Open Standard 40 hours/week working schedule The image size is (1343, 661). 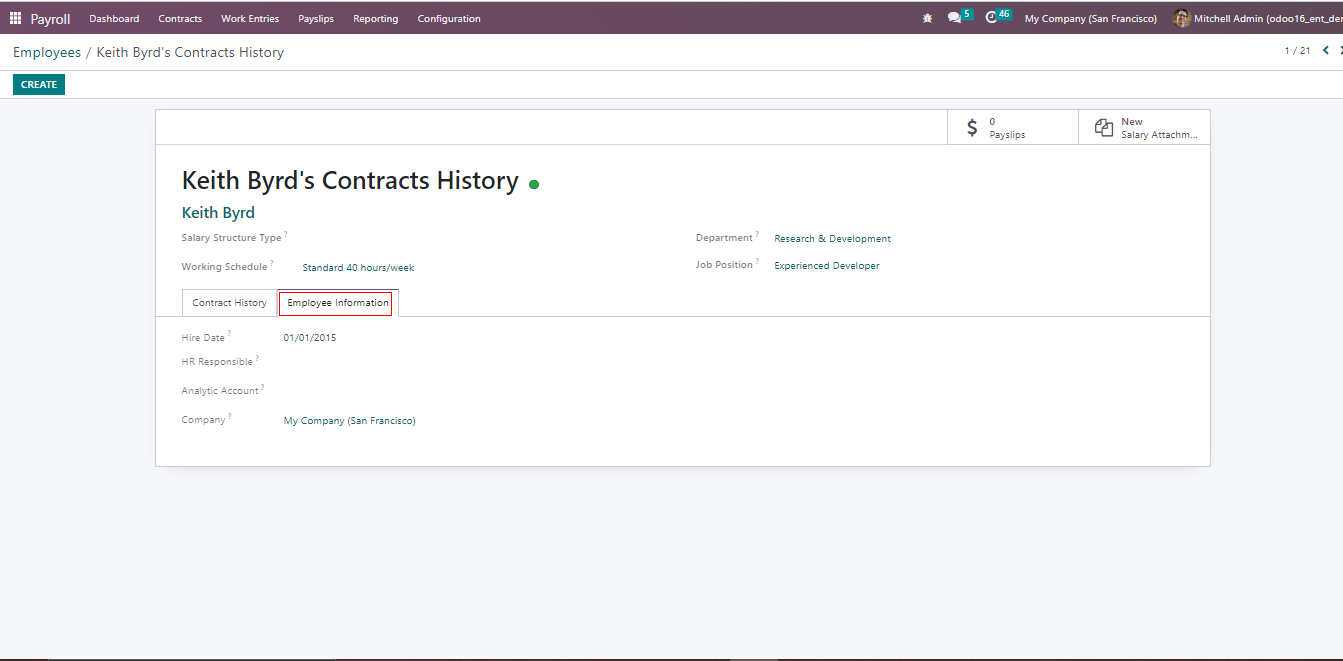click(358, 268)
